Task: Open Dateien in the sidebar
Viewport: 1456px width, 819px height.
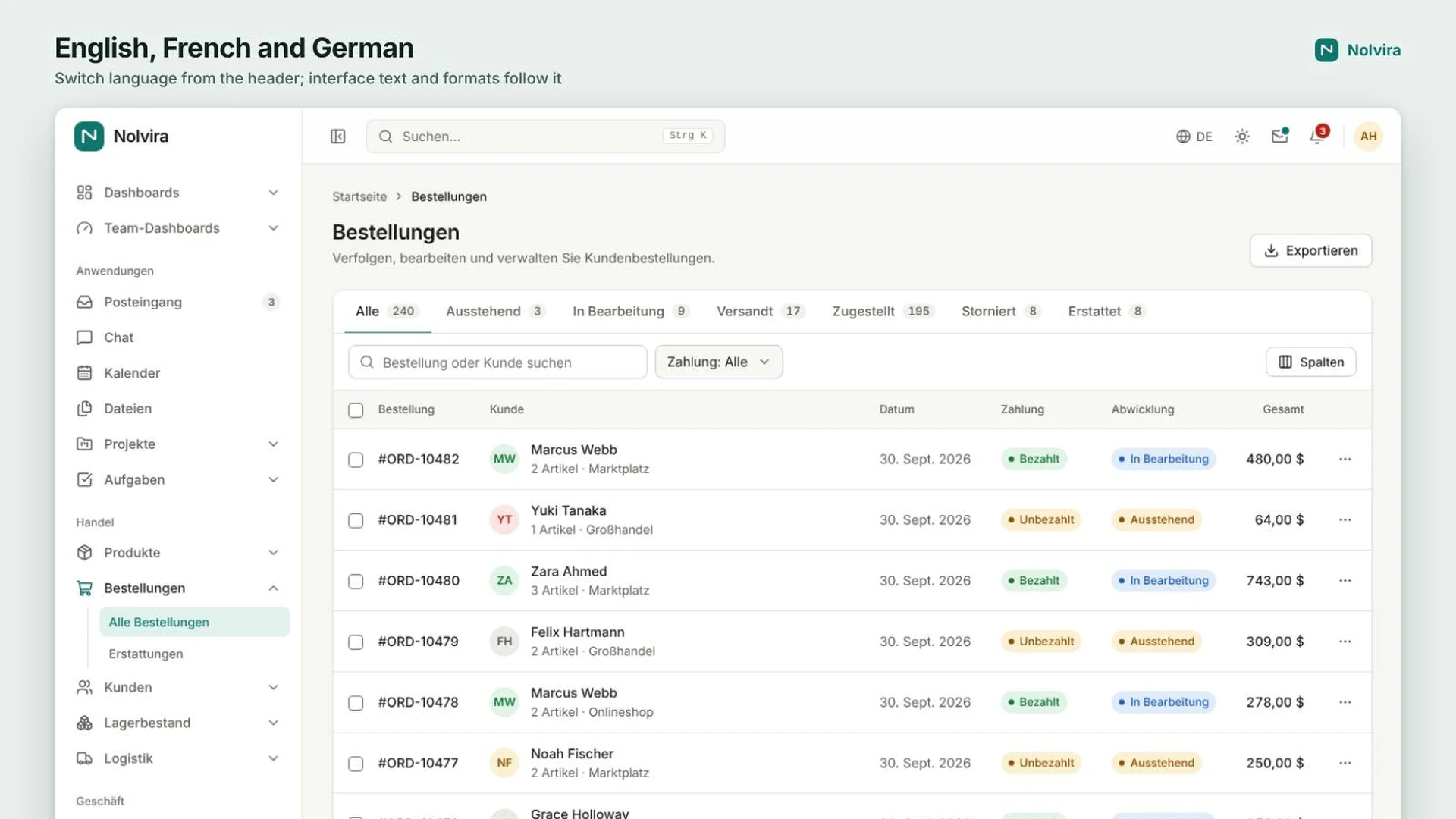Action: click(178, 409)
